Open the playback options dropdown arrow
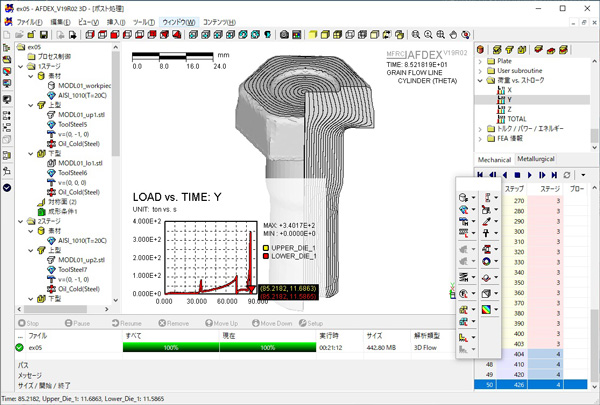 583,175
